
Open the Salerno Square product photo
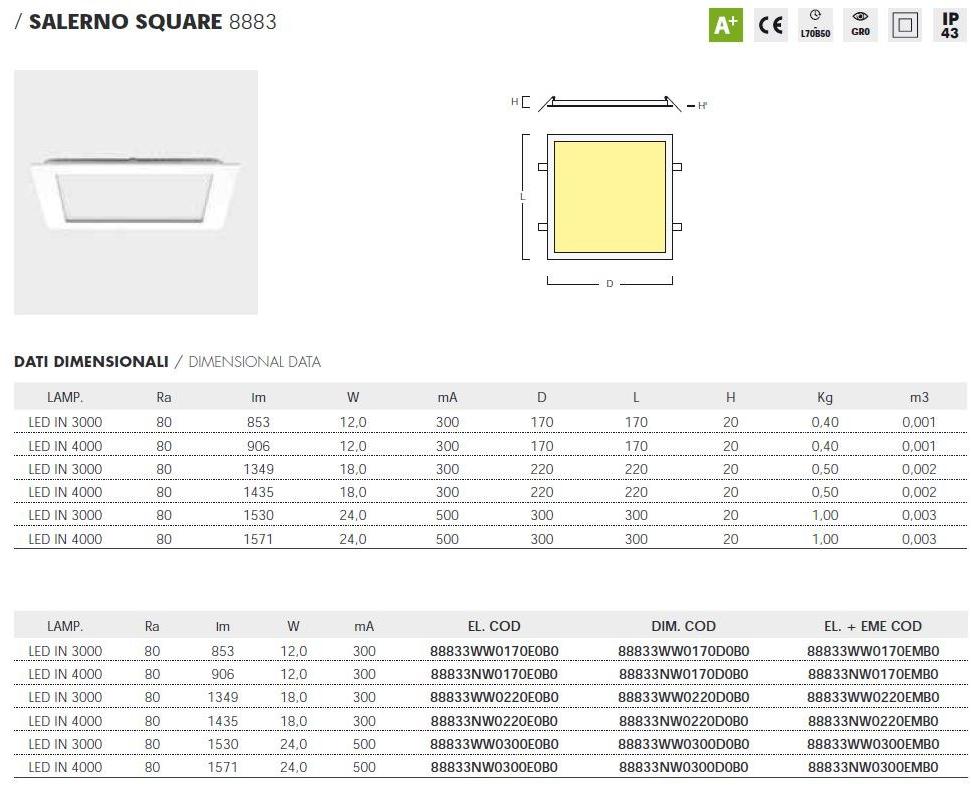tap(136, 192)
